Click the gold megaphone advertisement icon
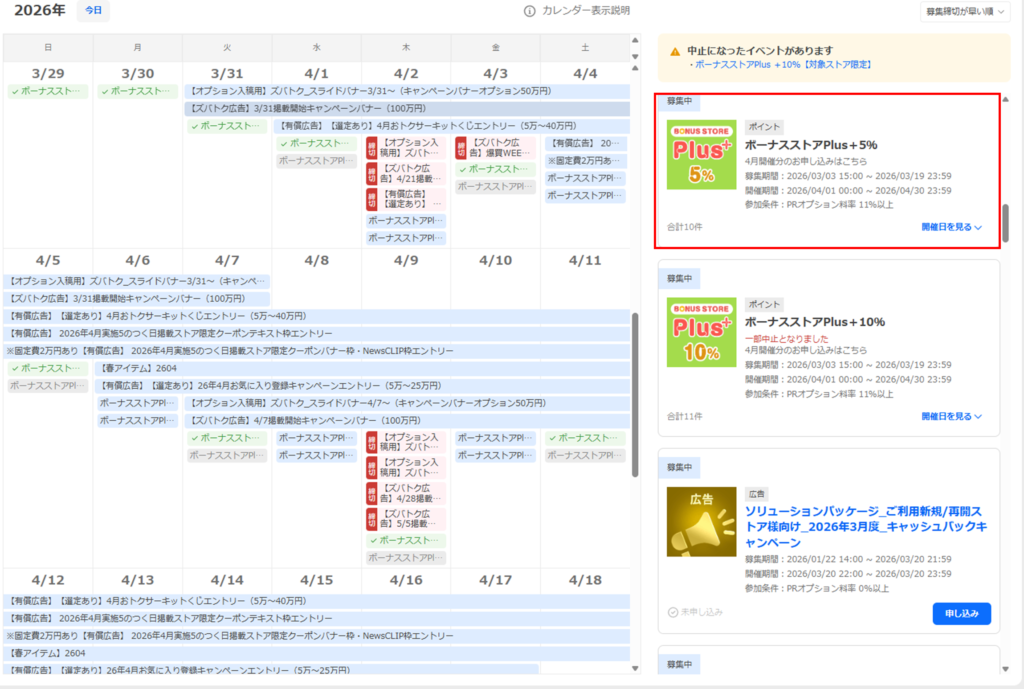This screenshot has width=1024, height=689. [701, 516]
